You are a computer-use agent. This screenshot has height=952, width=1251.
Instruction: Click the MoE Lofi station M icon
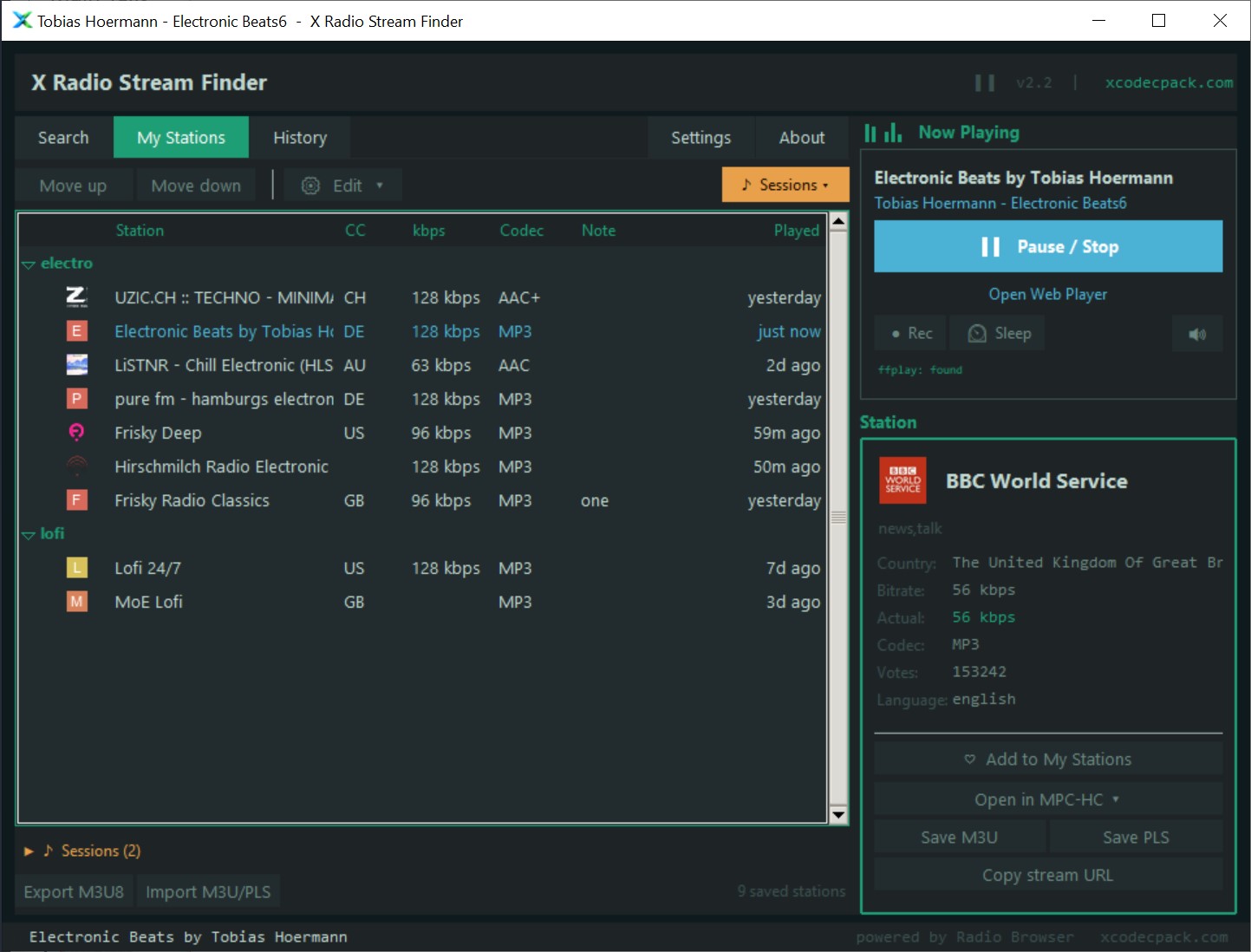tap(77, 602)
